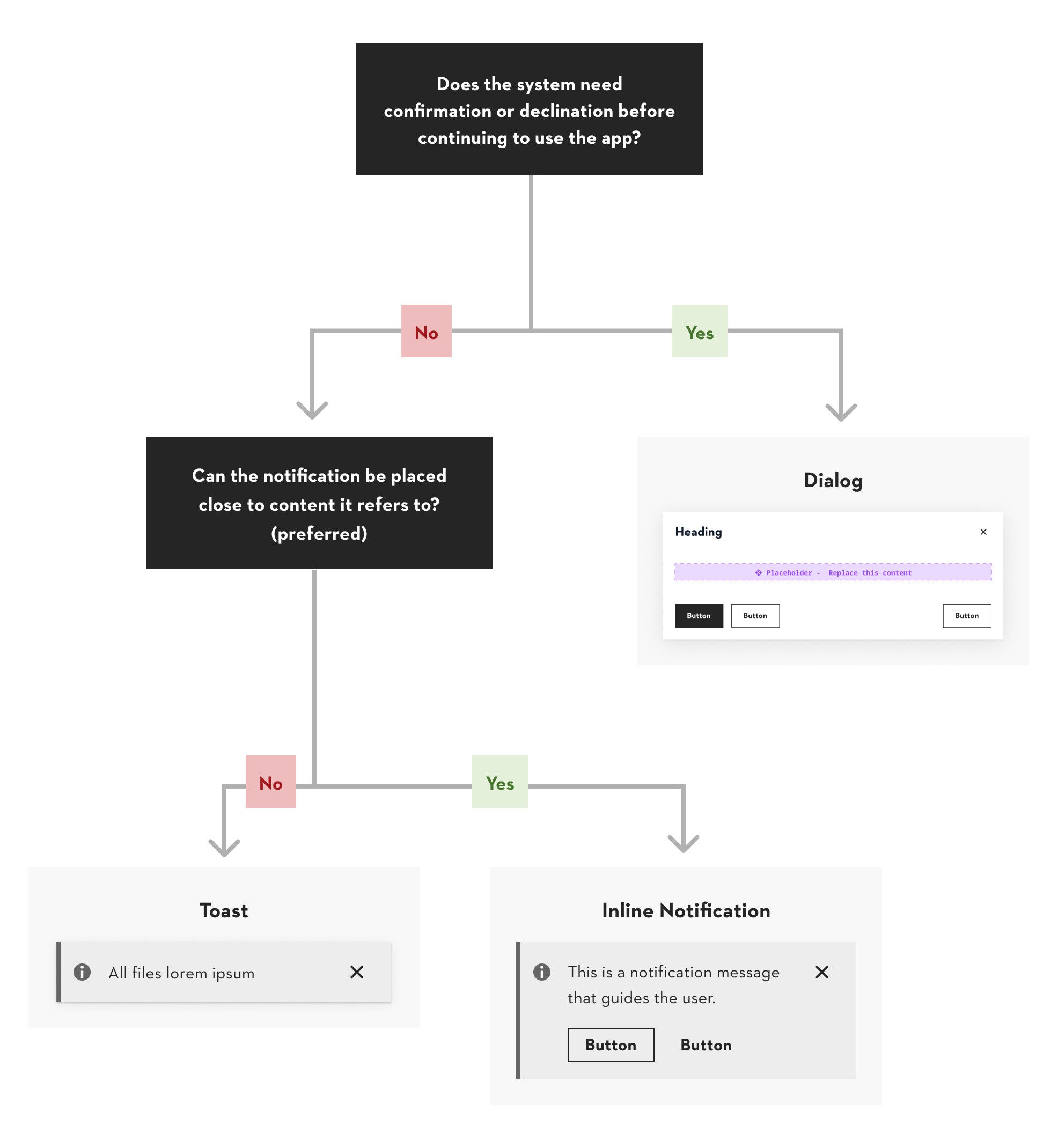Click the "Does the system need confirmation" box
Viewport: 1058px width, 1148px height.
click(x=529, y=109)
